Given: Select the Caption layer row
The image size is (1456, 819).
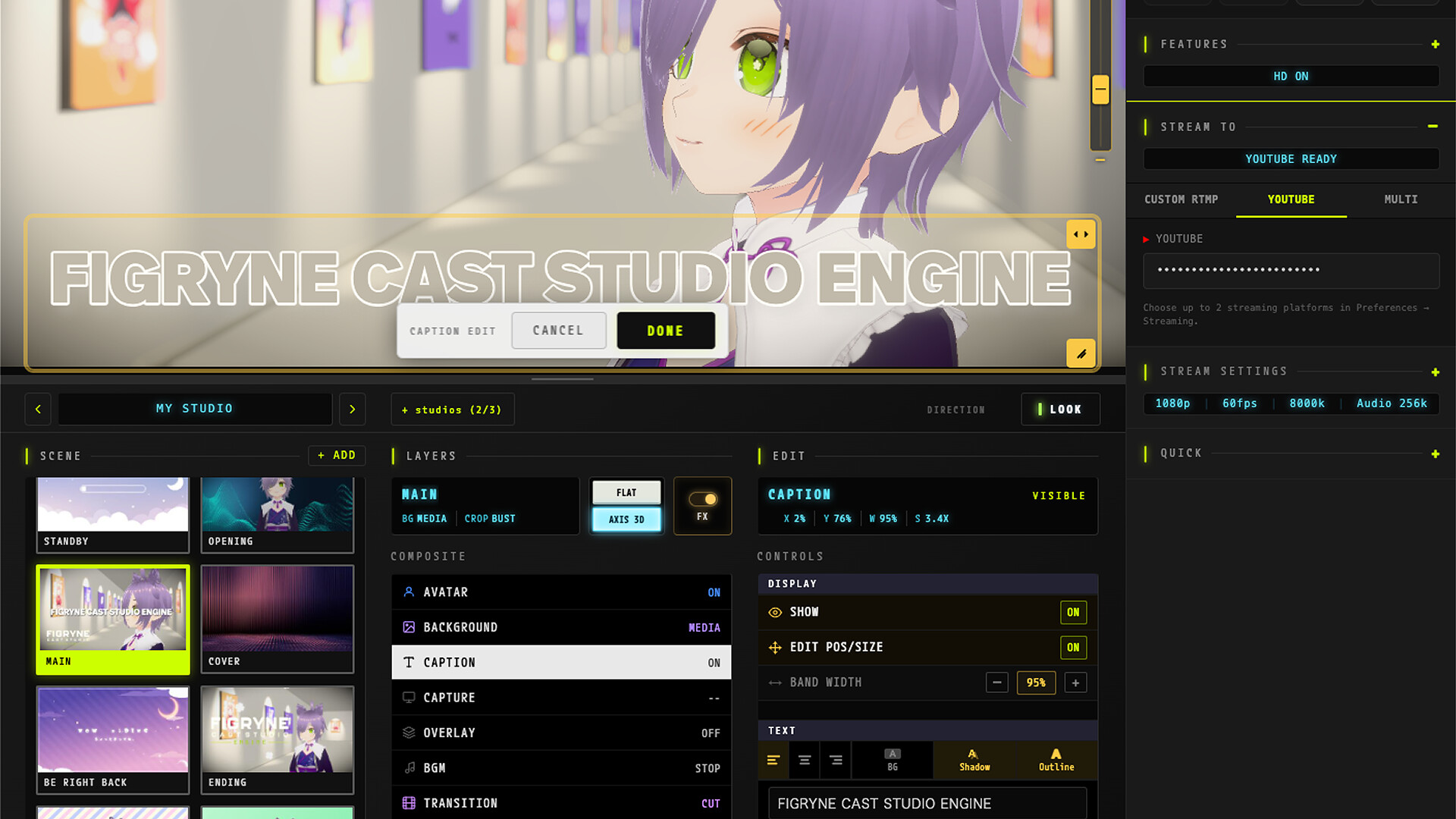Looking at the screenshot, I should point(561,662).
